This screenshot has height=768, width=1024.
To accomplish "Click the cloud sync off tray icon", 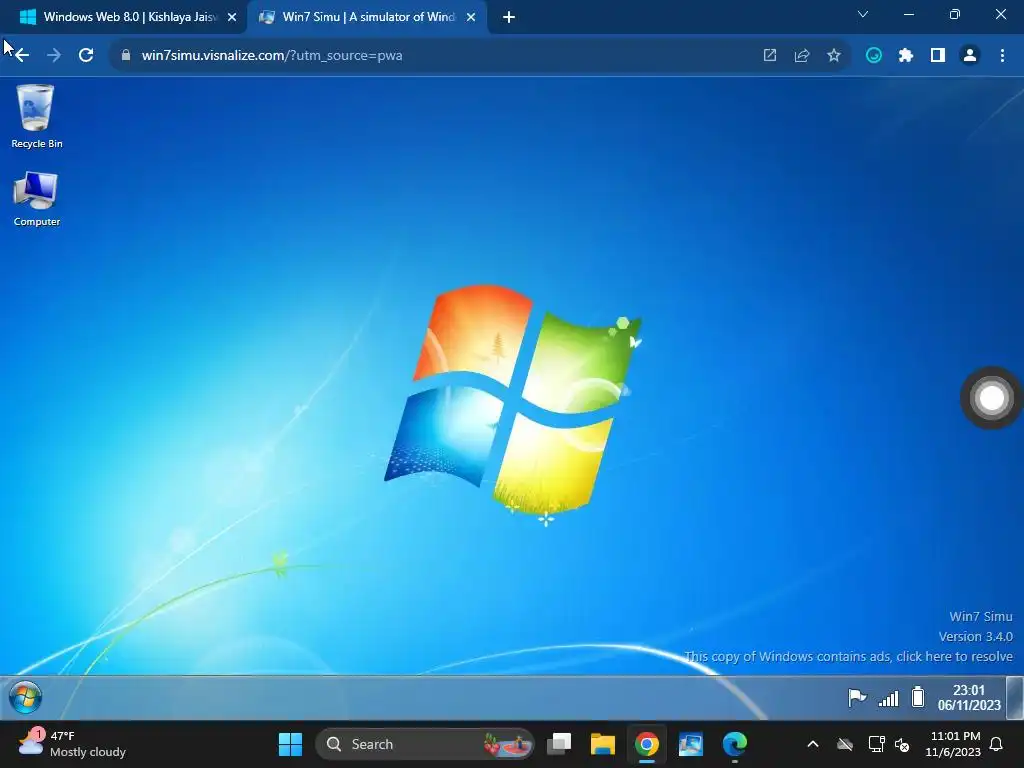I will tap(845, 744).
